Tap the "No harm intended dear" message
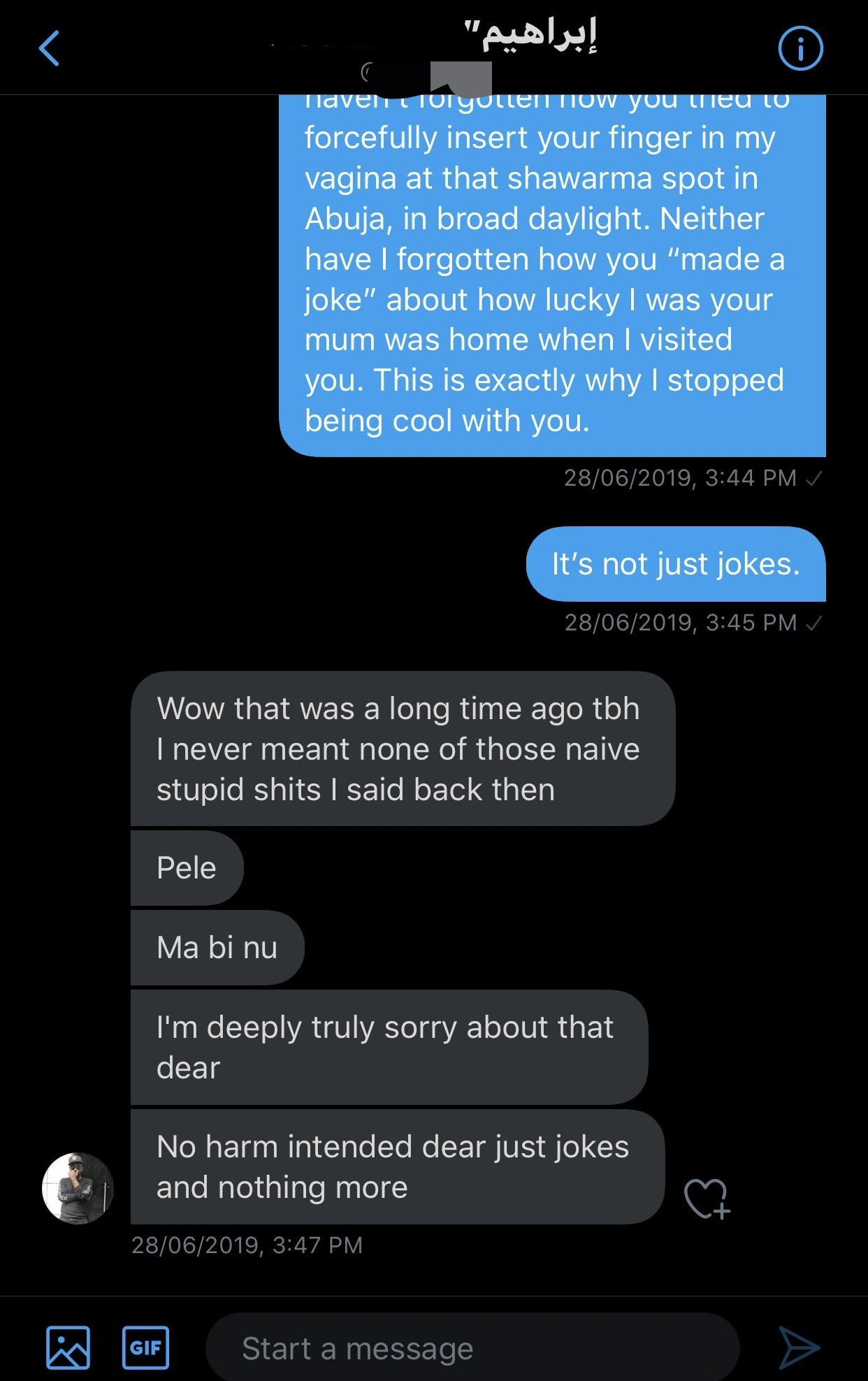 (396, 1166)
